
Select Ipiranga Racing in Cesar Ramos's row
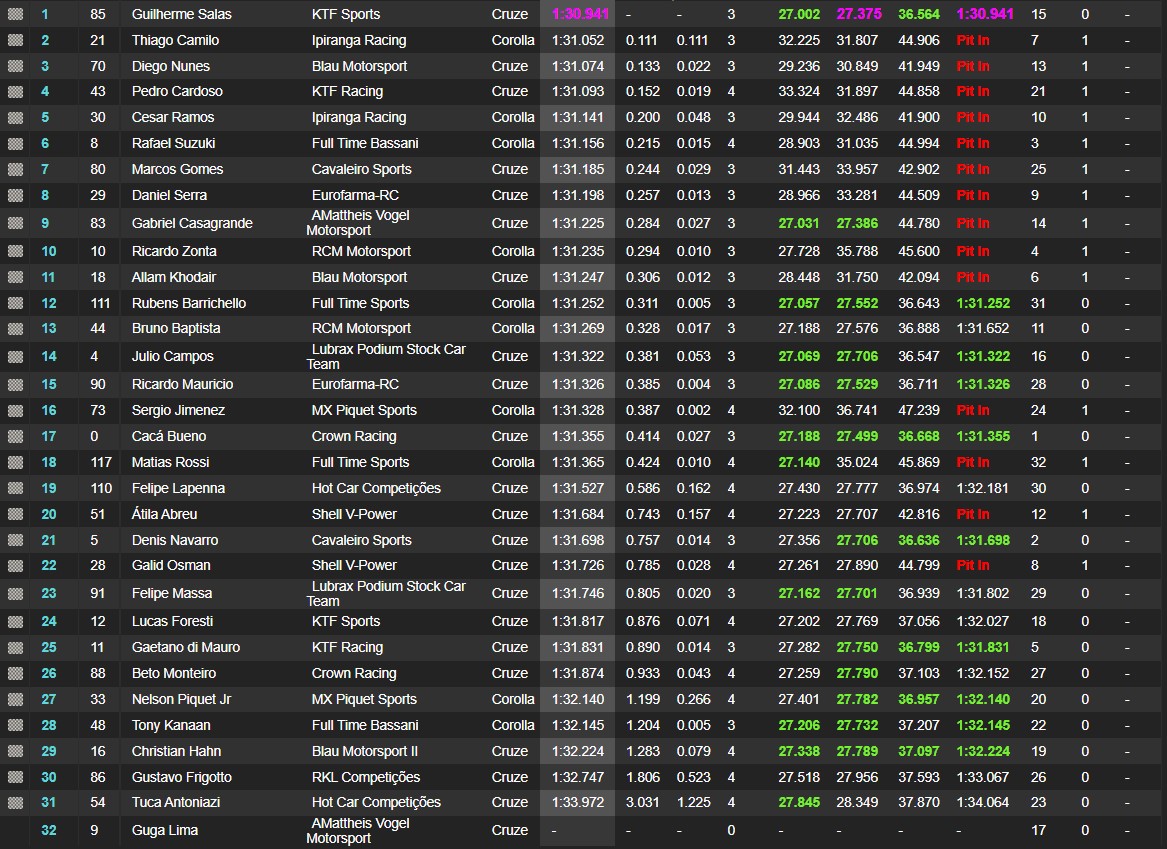[x=359, y=118]
